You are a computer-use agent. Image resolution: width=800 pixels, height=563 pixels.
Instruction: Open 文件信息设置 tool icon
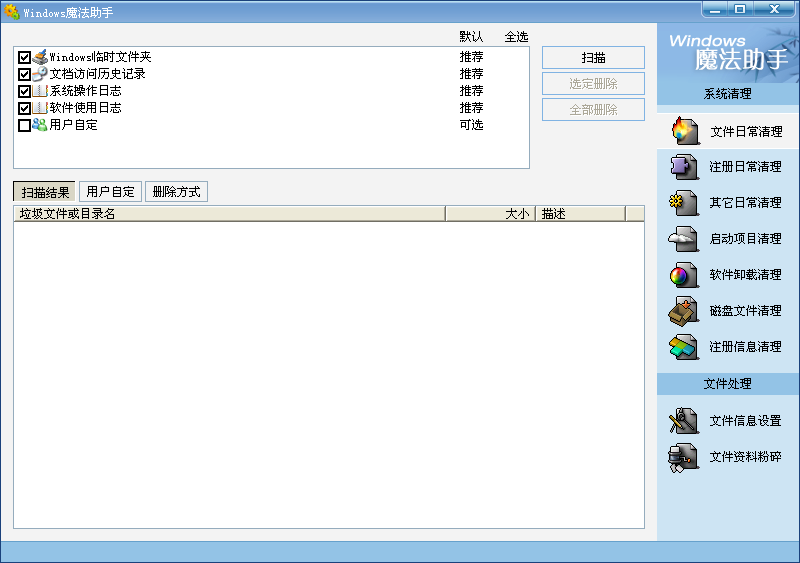[684, 421]
